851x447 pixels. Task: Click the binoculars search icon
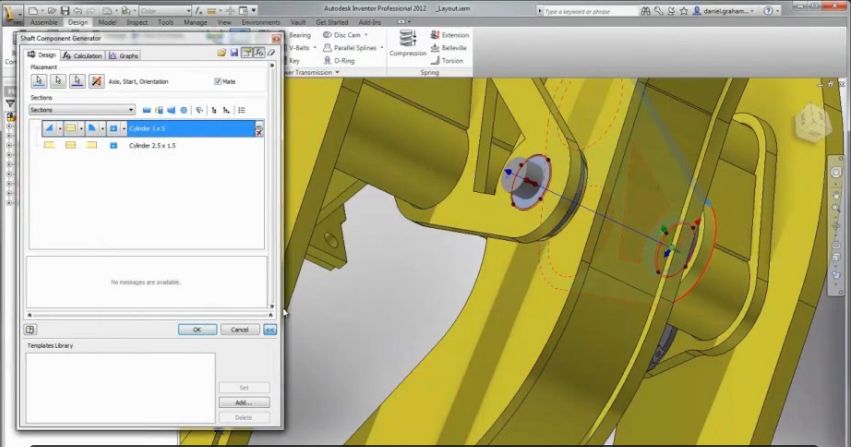(x=645, y=11)
